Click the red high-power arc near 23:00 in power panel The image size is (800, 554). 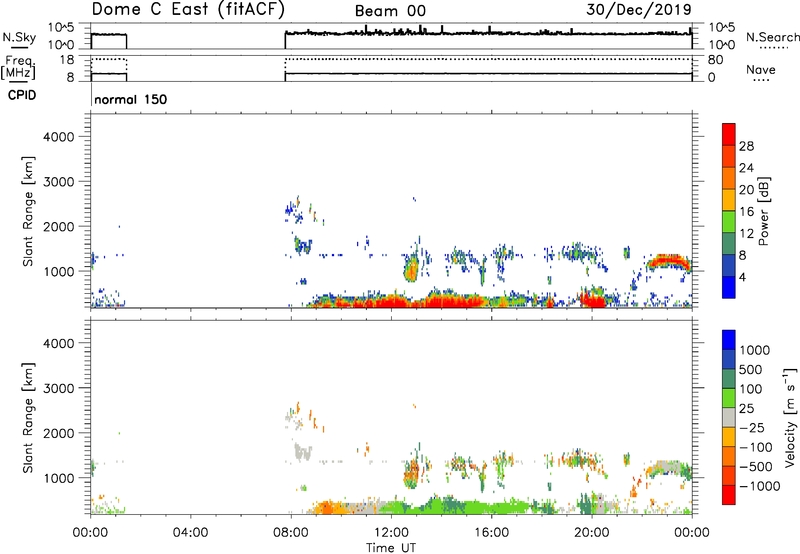coord(667,261)
